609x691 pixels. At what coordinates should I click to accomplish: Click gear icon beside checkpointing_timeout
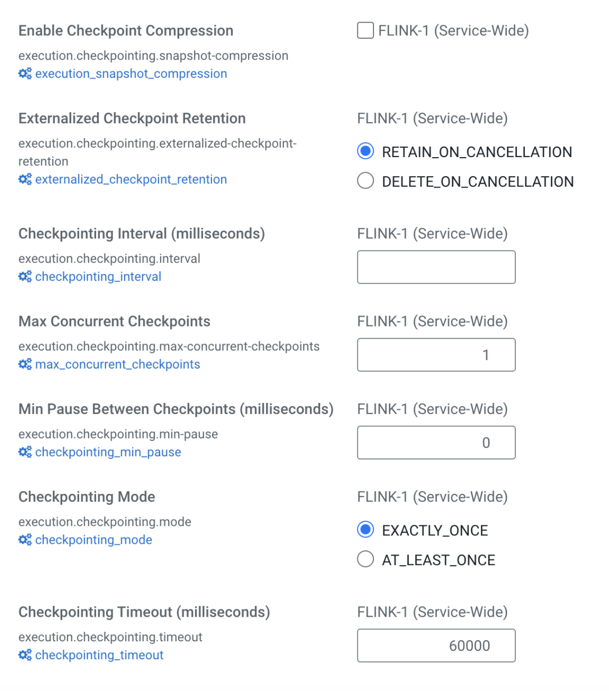click(25, 656)
